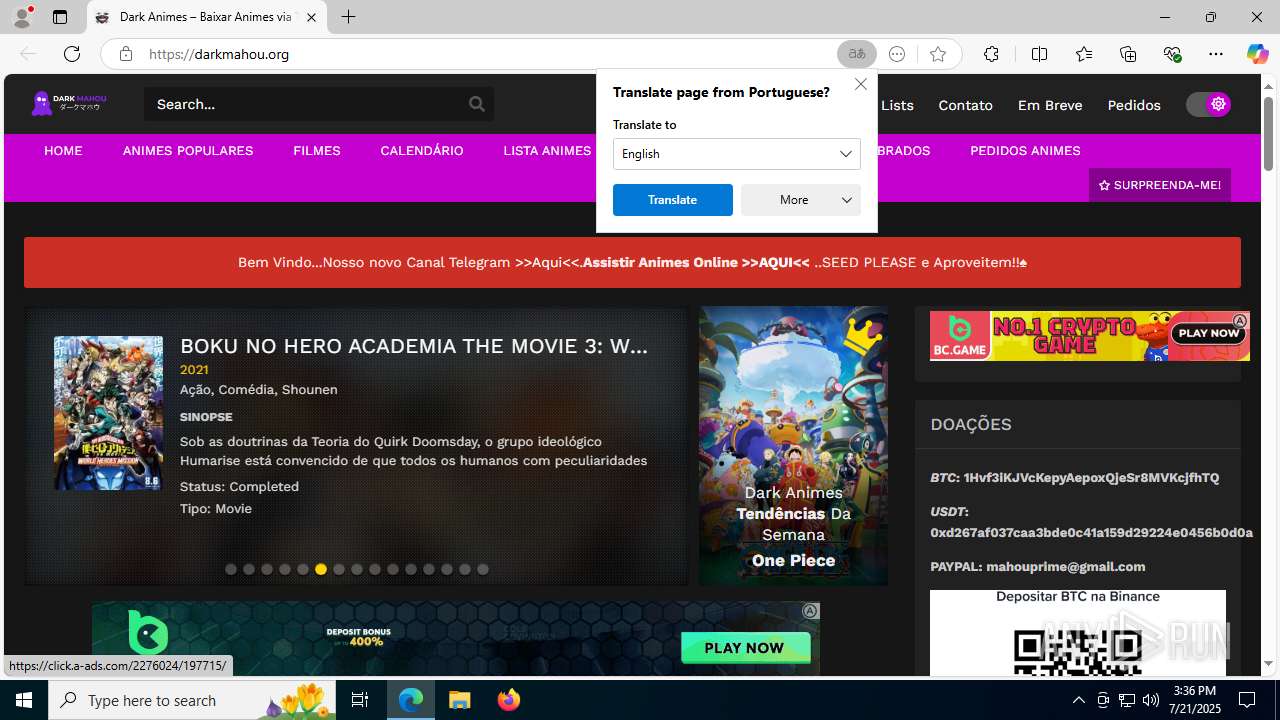
Task: Click the Em Breve link
Action: [1050, 105]
